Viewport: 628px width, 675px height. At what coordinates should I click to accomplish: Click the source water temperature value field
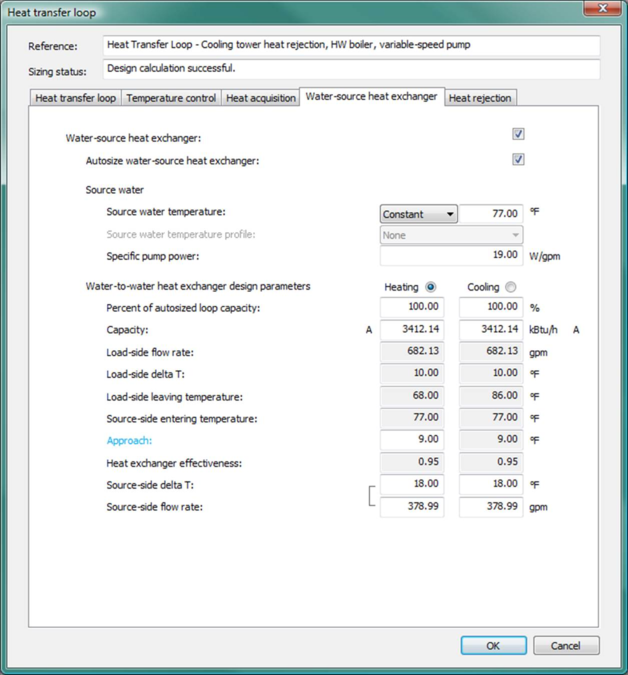tap(491, 214)
